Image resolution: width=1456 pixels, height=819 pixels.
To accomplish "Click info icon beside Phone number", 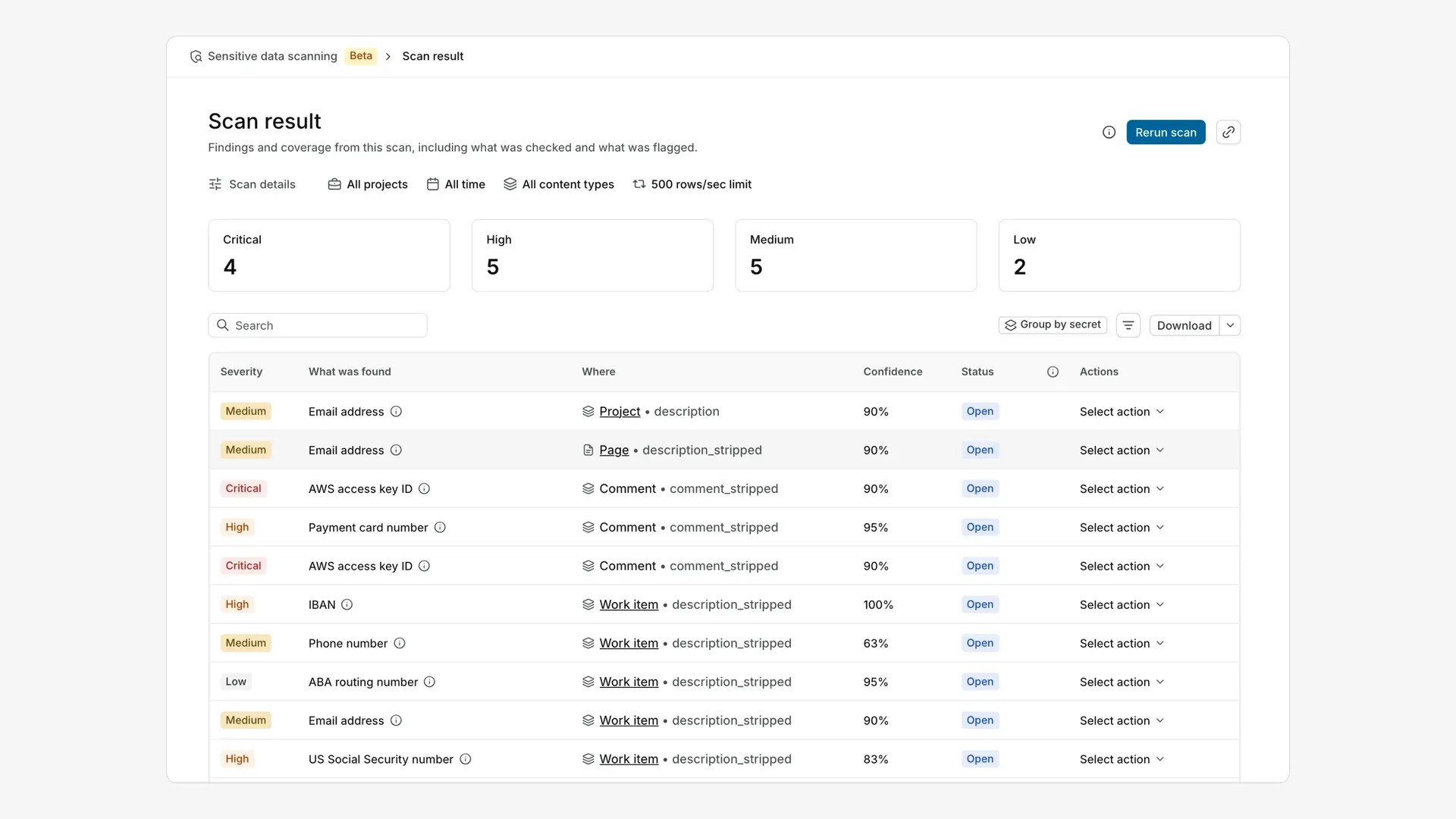I will [x=400, y=643].
